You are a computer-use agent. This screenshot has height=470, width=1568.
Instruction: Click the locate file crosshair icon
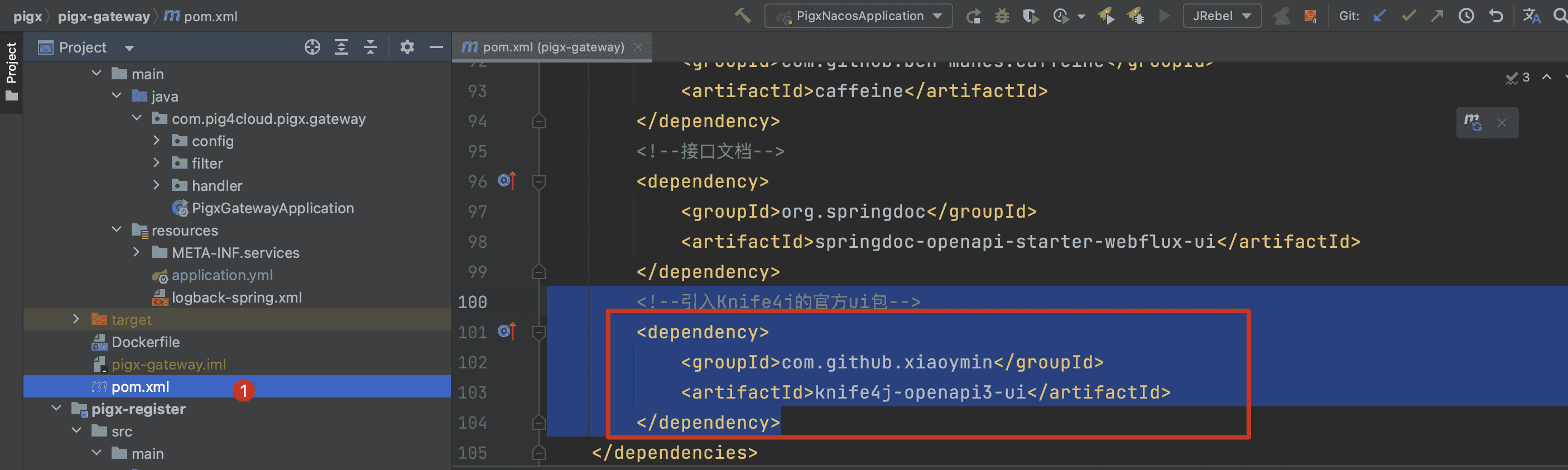click(312, 47)
